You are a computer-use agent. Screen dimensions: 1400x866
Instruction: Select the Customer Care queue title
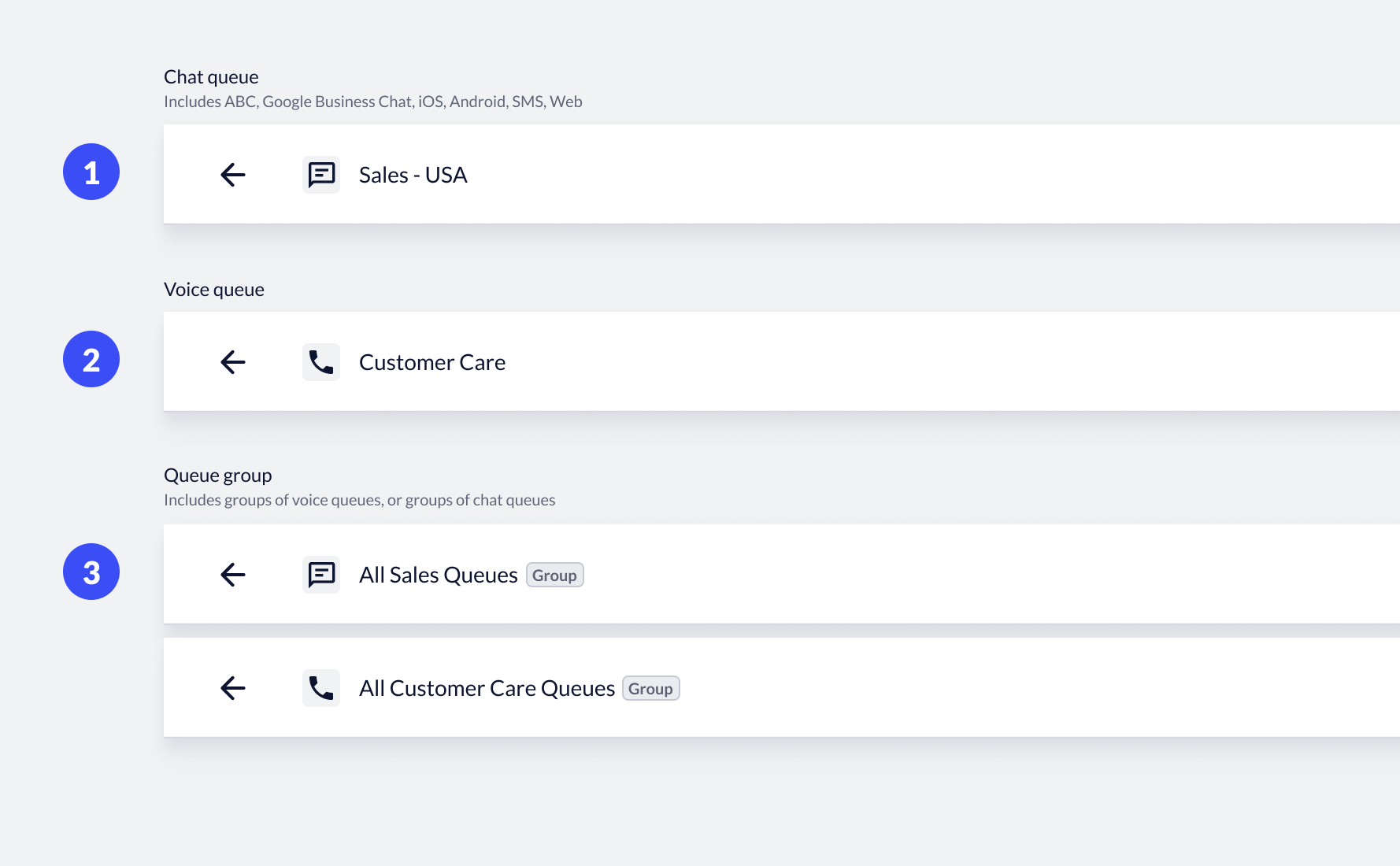(431, 362)
